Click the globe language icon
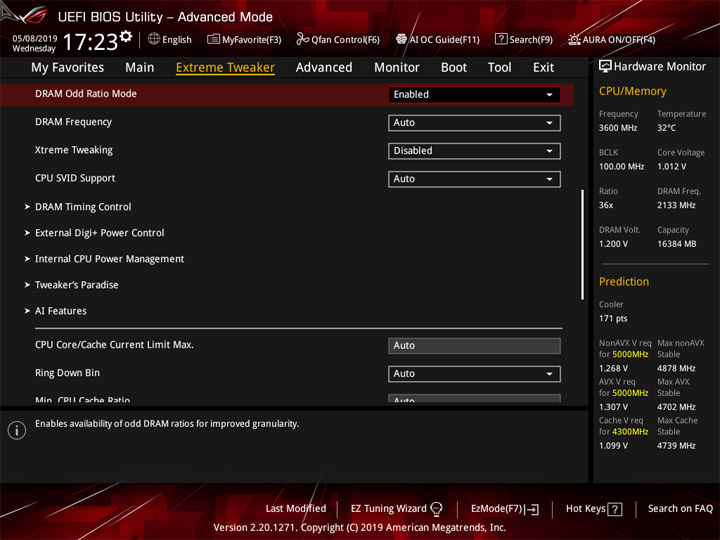This screenshot has width=720, height=540. pos(154,39)
